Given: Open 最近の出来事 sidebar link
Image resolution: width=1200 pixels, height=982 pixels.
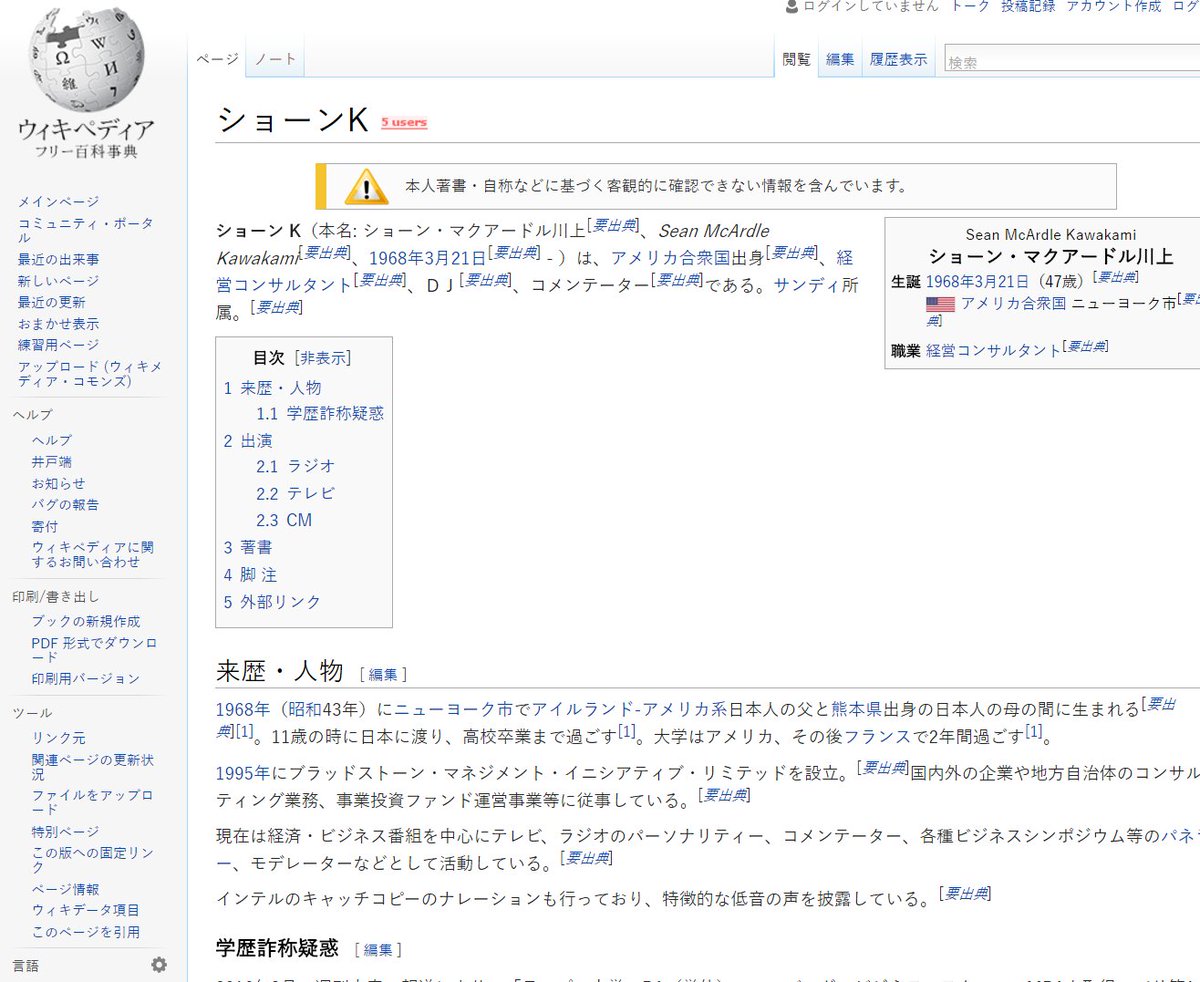Looking at the screenshot, I should point(59,259).
